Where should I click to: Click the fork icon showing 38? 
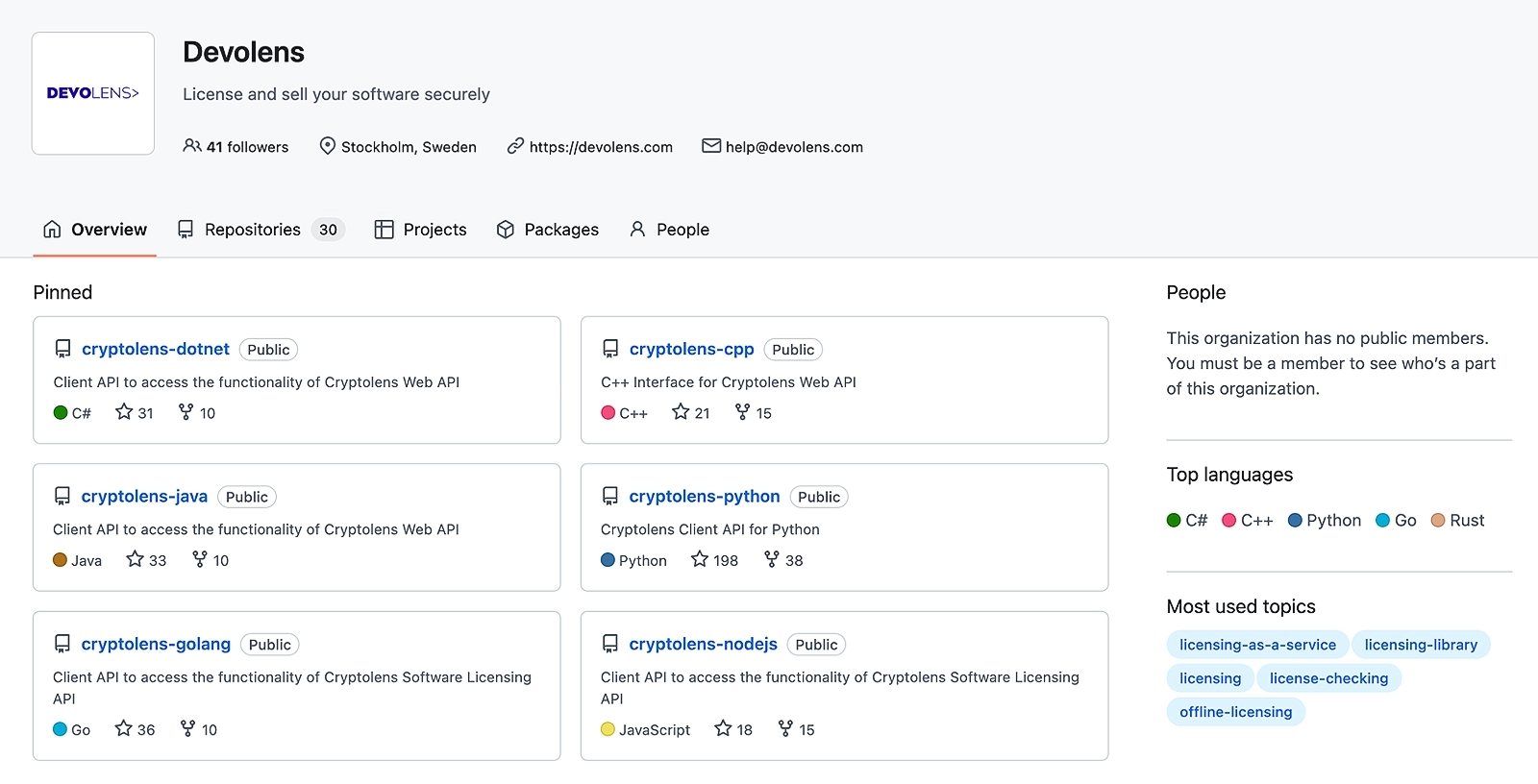coord(772,559)
